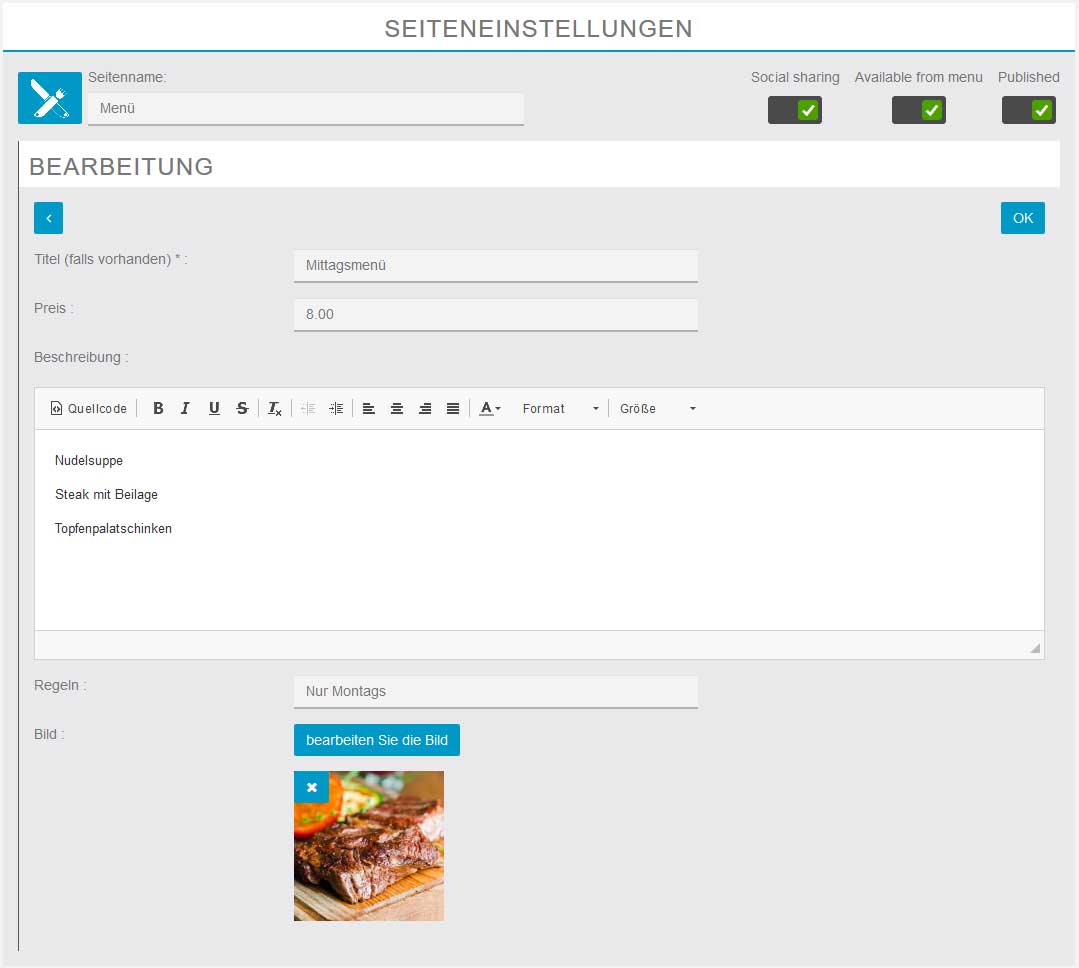Click the bearbeiten Sie die Bild button
Viewport: 1079px width, 968px height.
[376, 740]
